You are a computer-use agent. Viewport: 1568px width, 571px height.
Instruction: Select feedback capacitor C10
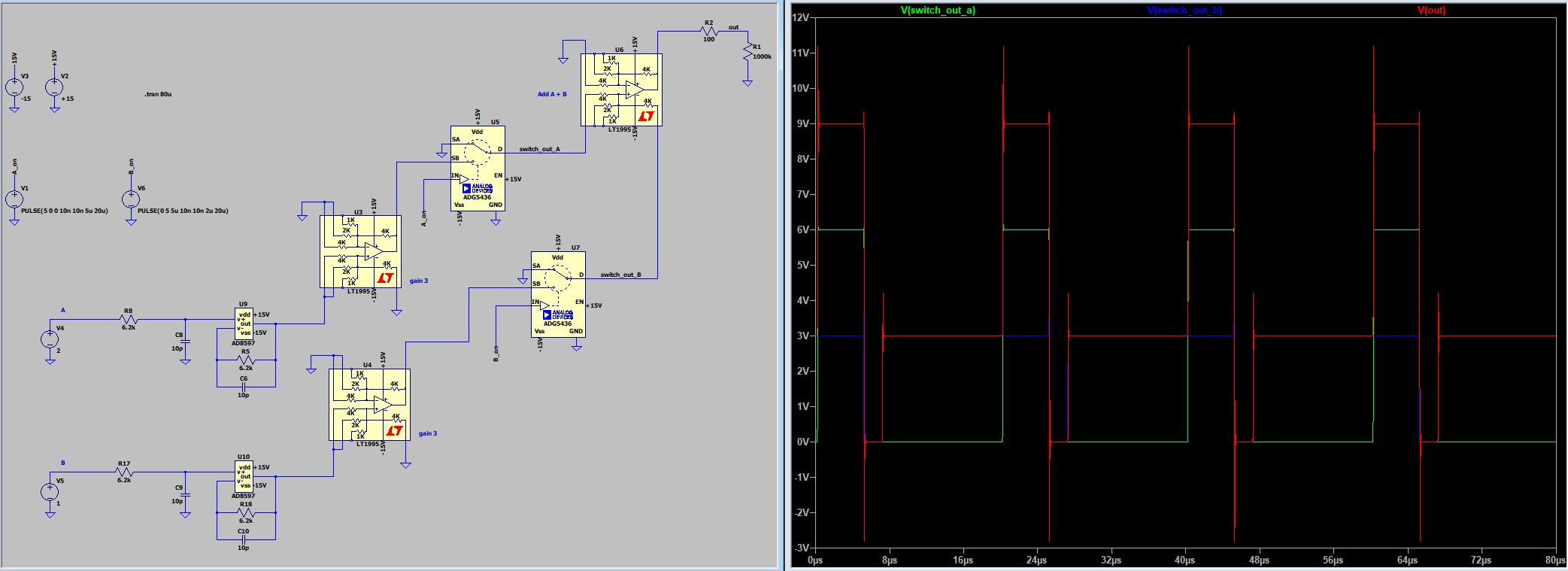tap(244, 539)
